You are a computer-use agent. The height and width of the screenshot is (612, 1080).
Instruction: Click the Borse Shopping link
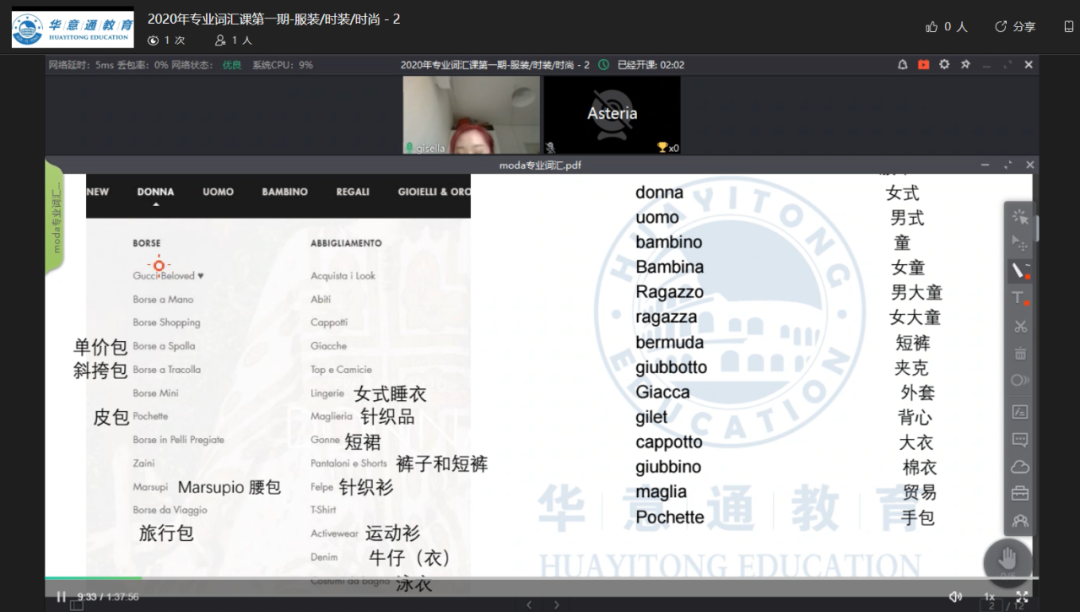166,322
